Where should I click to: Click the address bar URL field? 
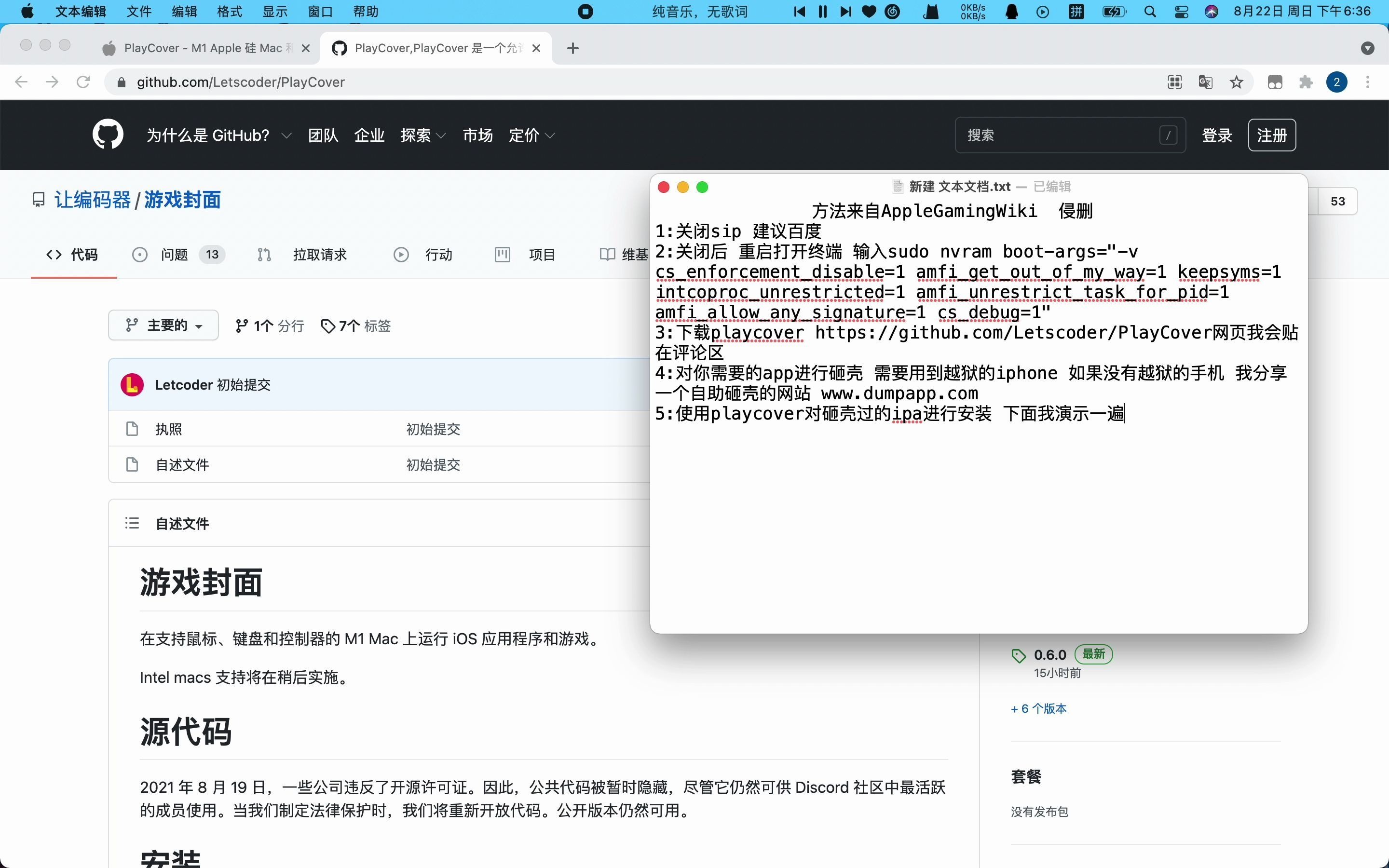pos(631,82)
